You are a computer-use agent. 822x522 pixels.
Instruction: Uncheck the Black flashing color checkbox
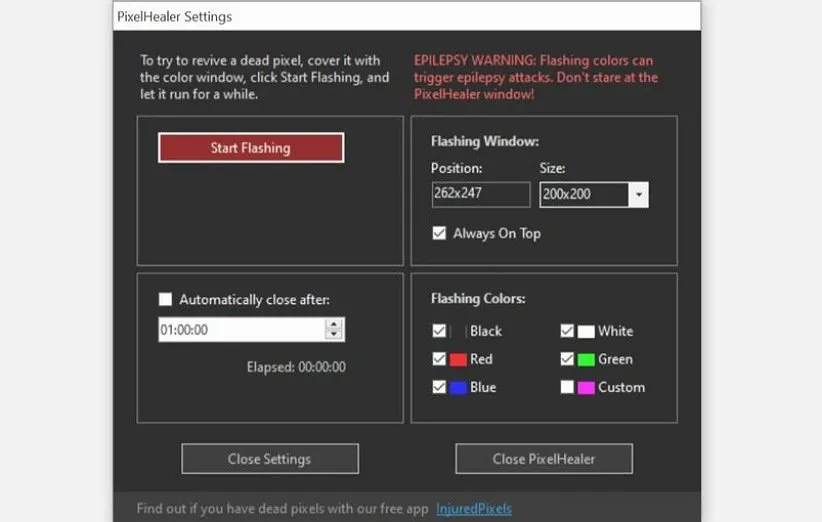coord(439,331)
